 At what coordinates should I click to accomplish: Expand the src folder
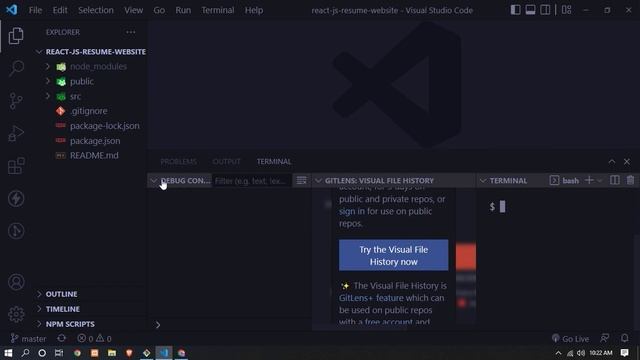pos(48,96)
